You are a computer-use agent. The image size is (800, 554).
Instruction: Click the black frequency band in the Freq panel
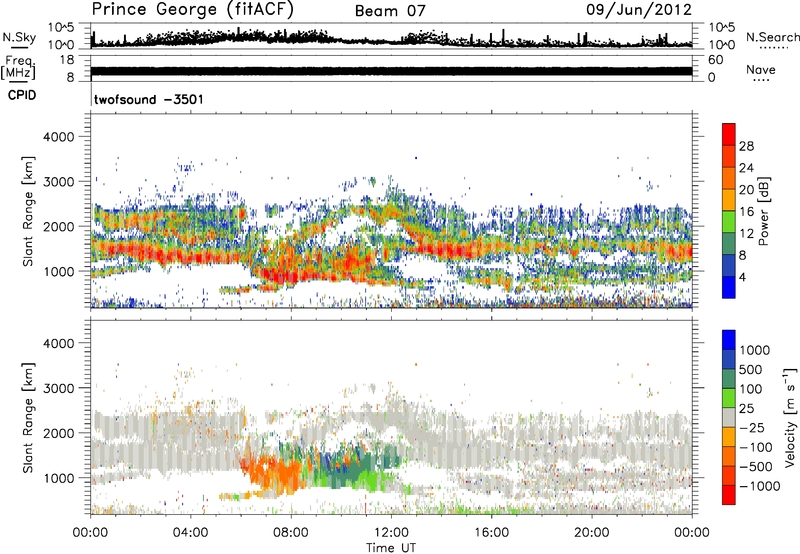[391, 71]
